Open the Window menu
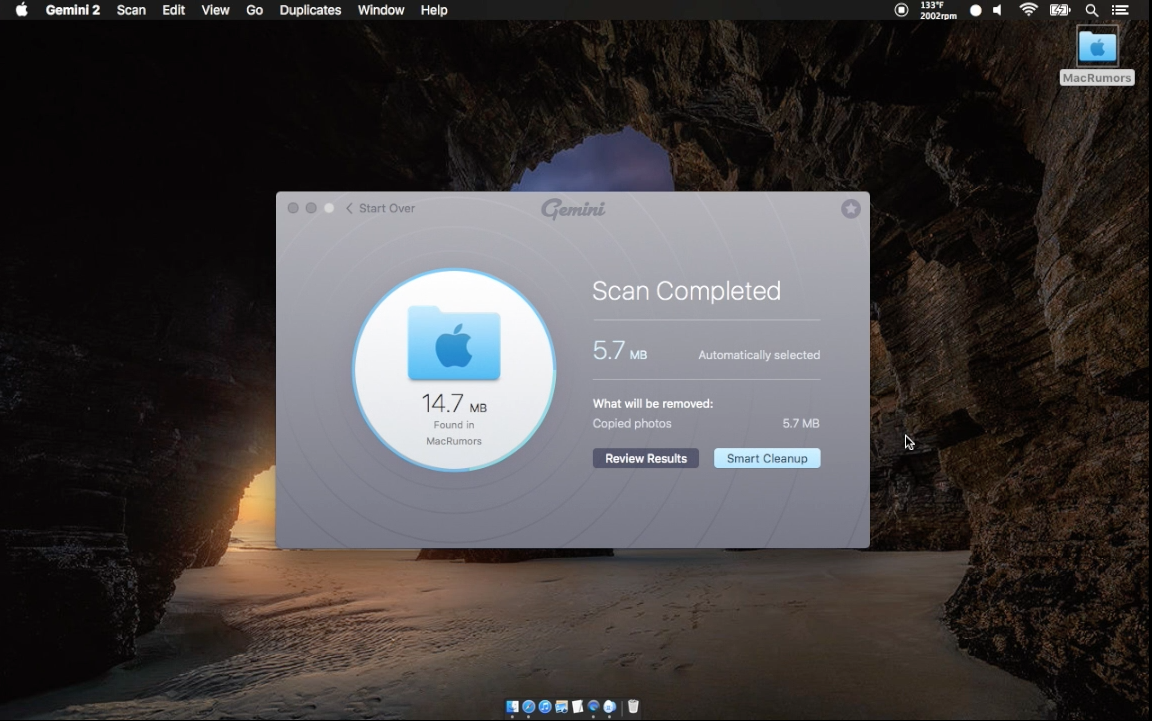Image resolution: width=1152 pixels, height=721 pixels. (381, 10)
